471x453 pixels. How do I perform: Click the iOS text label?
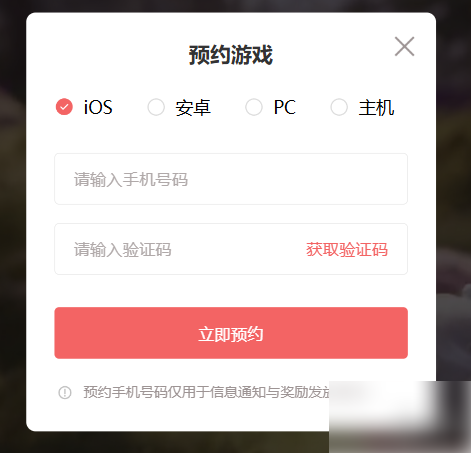tap(98, 107)
